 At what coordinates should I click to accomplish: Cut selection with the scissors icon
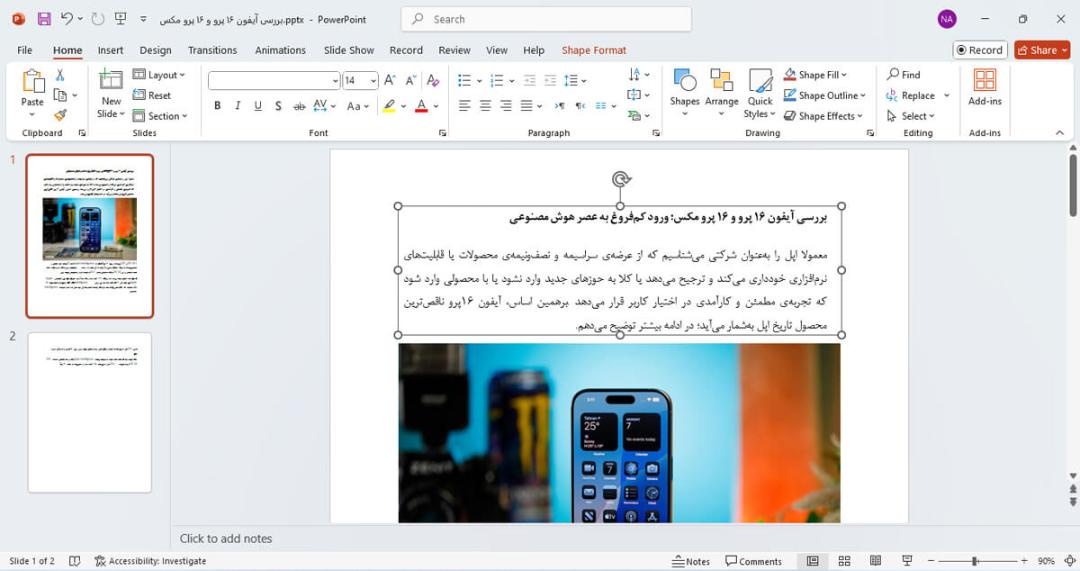click(60, 75)
